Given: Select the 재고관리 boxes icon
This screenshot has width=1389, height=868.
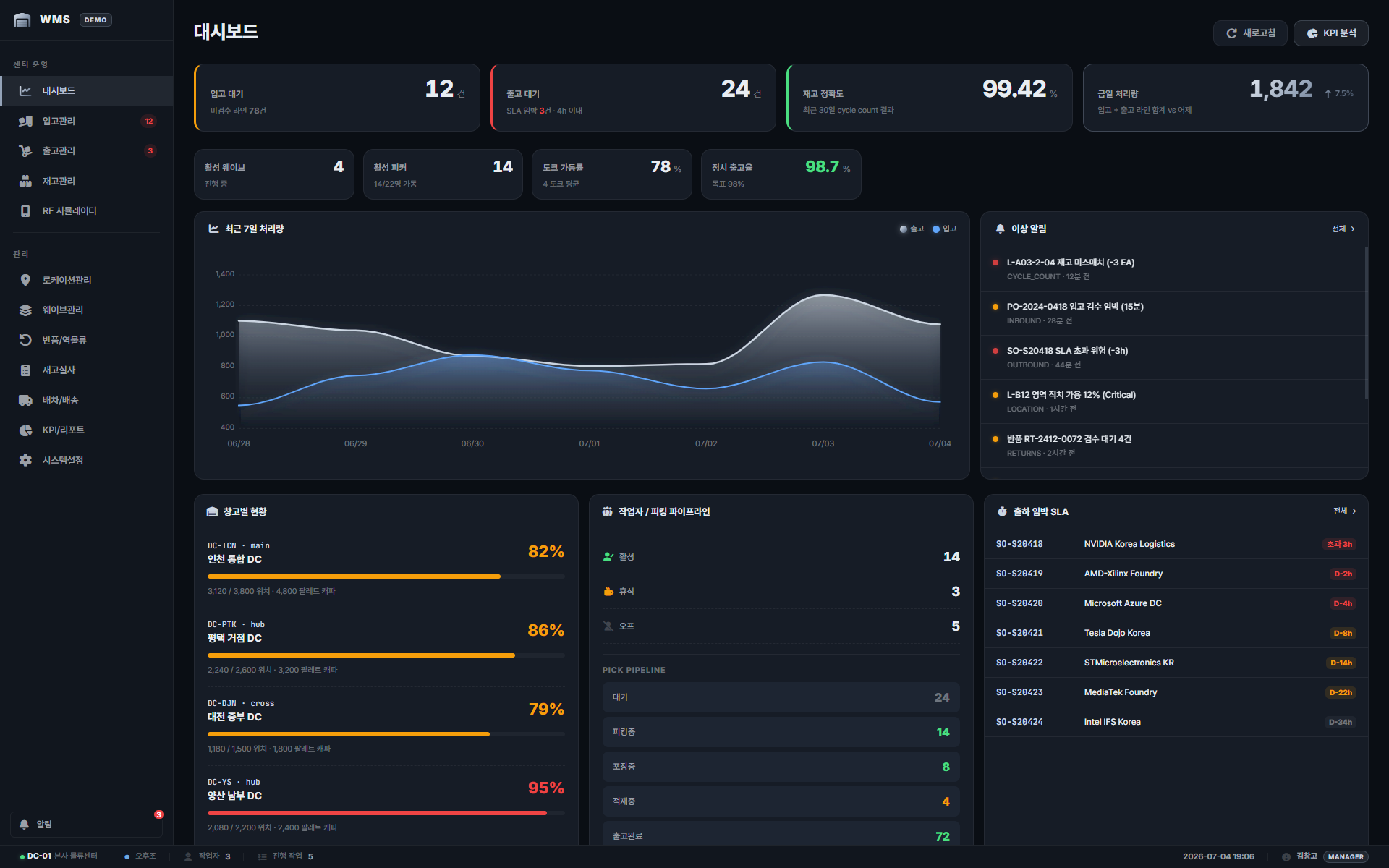Looking at the screenshot, I should click(x=25, y=181).
